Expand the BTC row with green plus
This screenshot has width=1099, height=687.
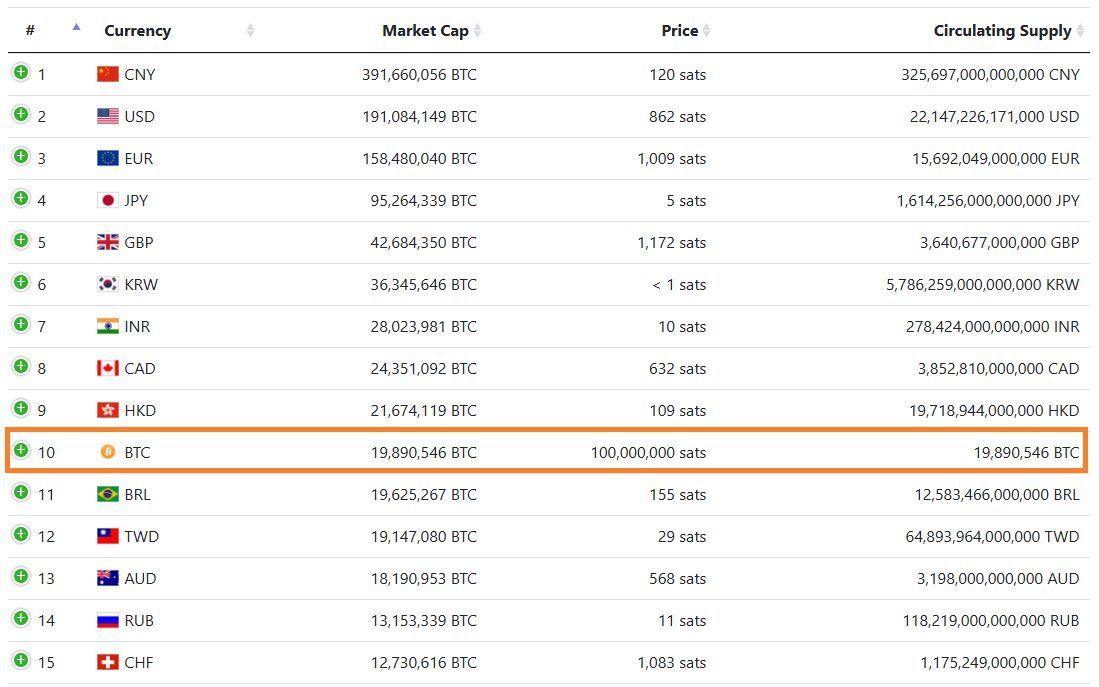(21, 450)
